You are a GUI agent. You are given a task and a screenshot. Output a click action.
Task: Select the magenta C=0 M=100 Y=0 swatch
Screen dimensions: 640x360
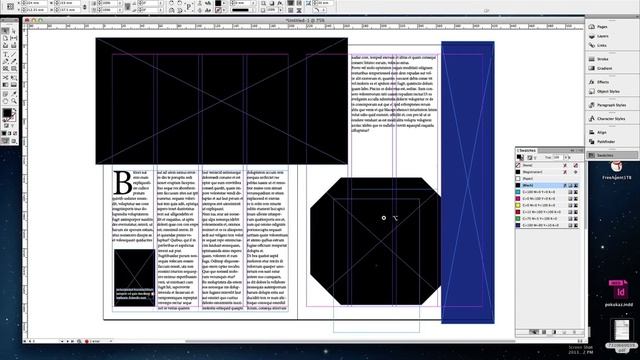click(548, 198)
